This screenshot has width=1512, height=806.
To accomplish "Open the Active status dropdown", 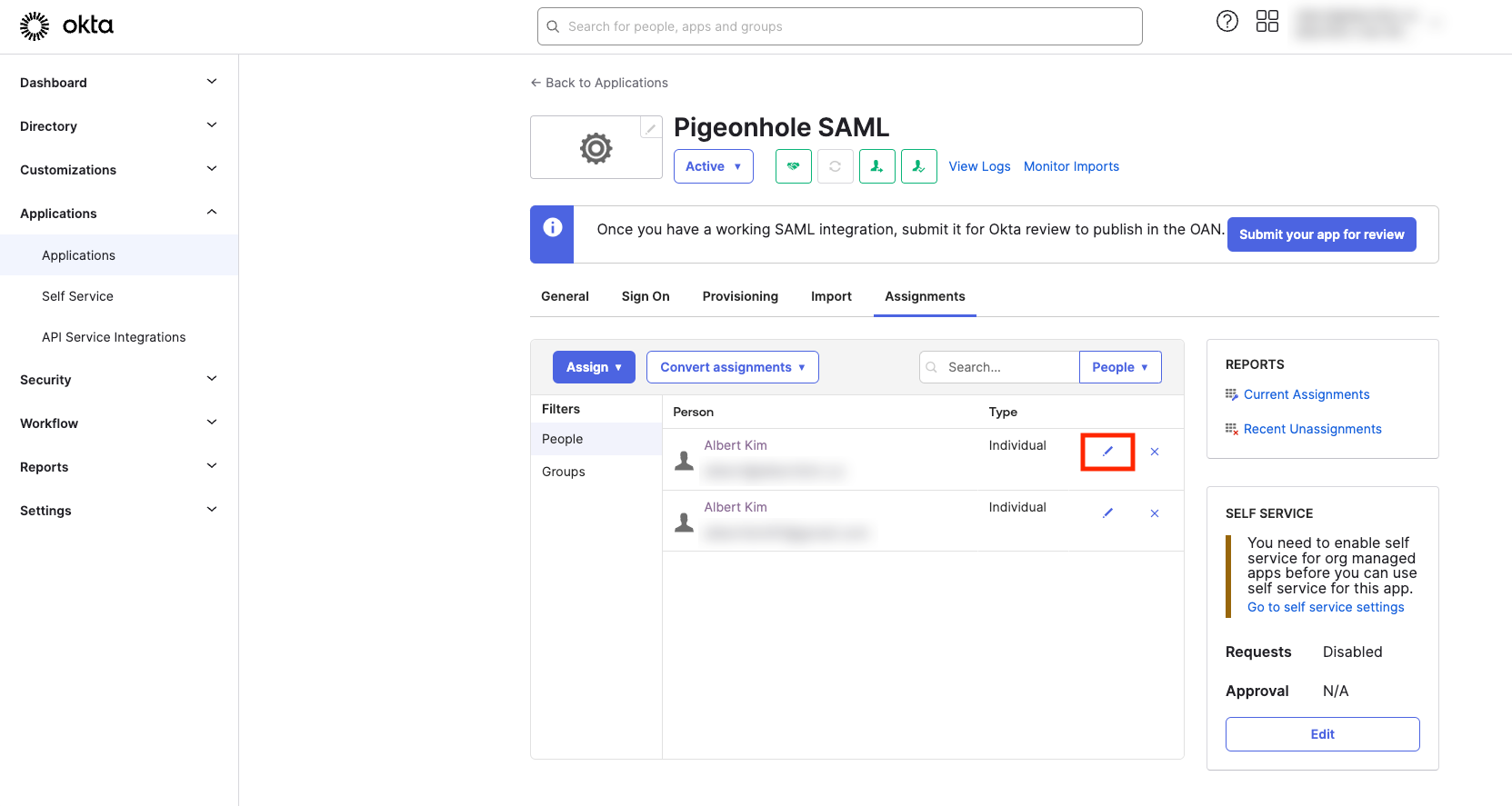I will pyautogui.click(x=714, y=166).
